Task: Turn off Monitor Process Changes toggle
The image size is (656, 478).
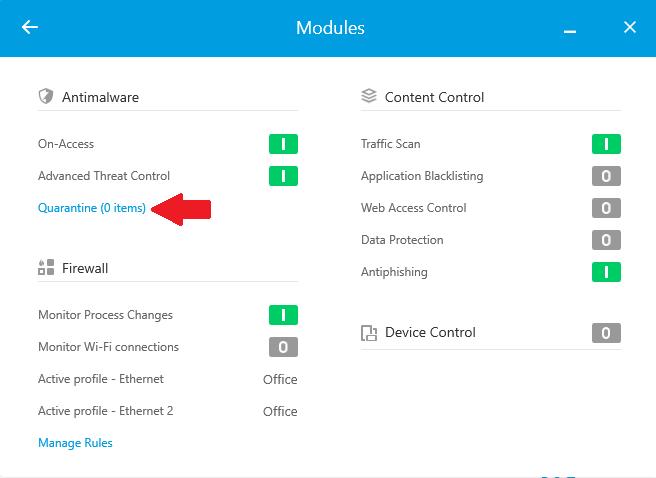Action: pos(283,315)
